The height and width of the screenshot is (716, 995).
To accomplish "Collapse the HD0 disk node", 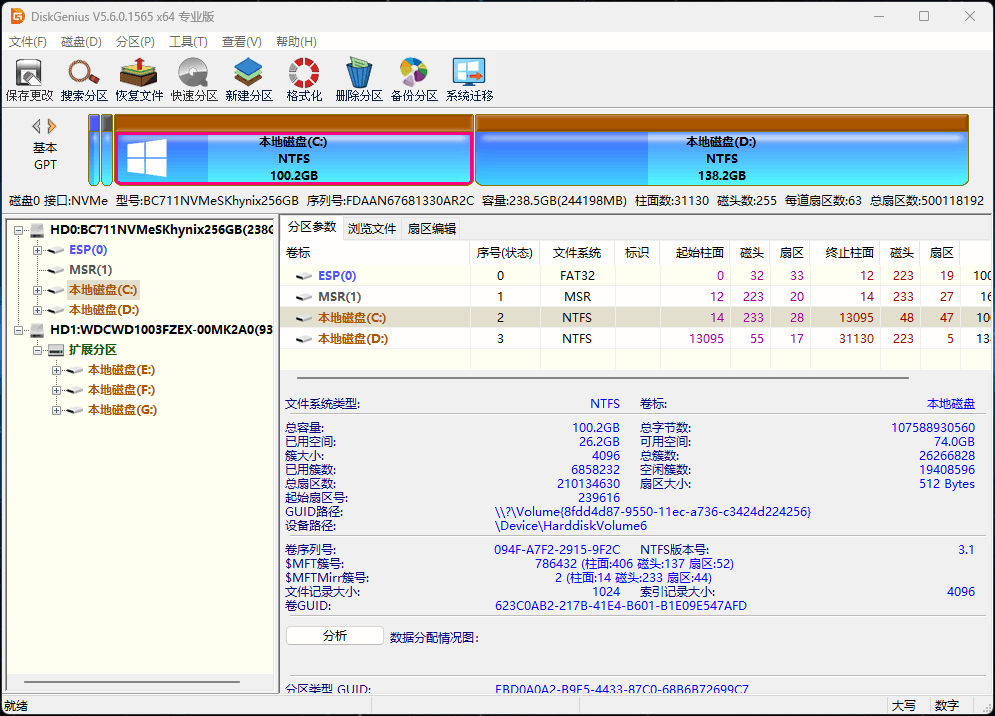I will [x=18, y=230].
